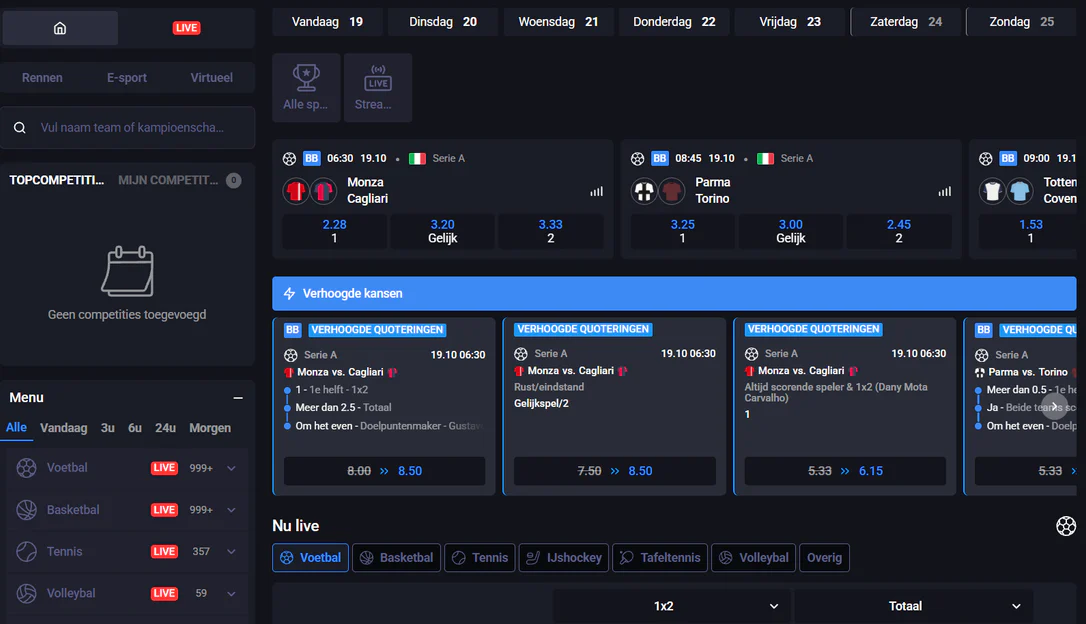
Task: Select the Volleybal live filter chip
Action: [x=754, y=558]
